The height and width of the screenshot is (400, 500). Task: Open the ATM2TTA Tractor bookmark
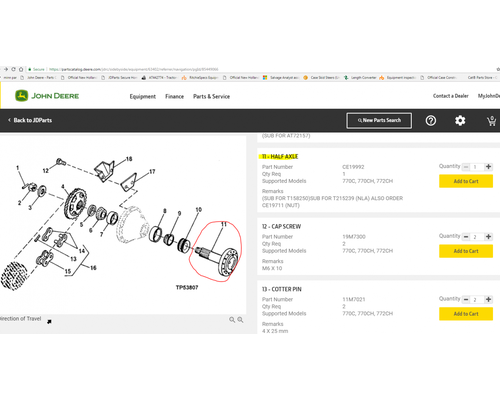click(x=159, y=78)
